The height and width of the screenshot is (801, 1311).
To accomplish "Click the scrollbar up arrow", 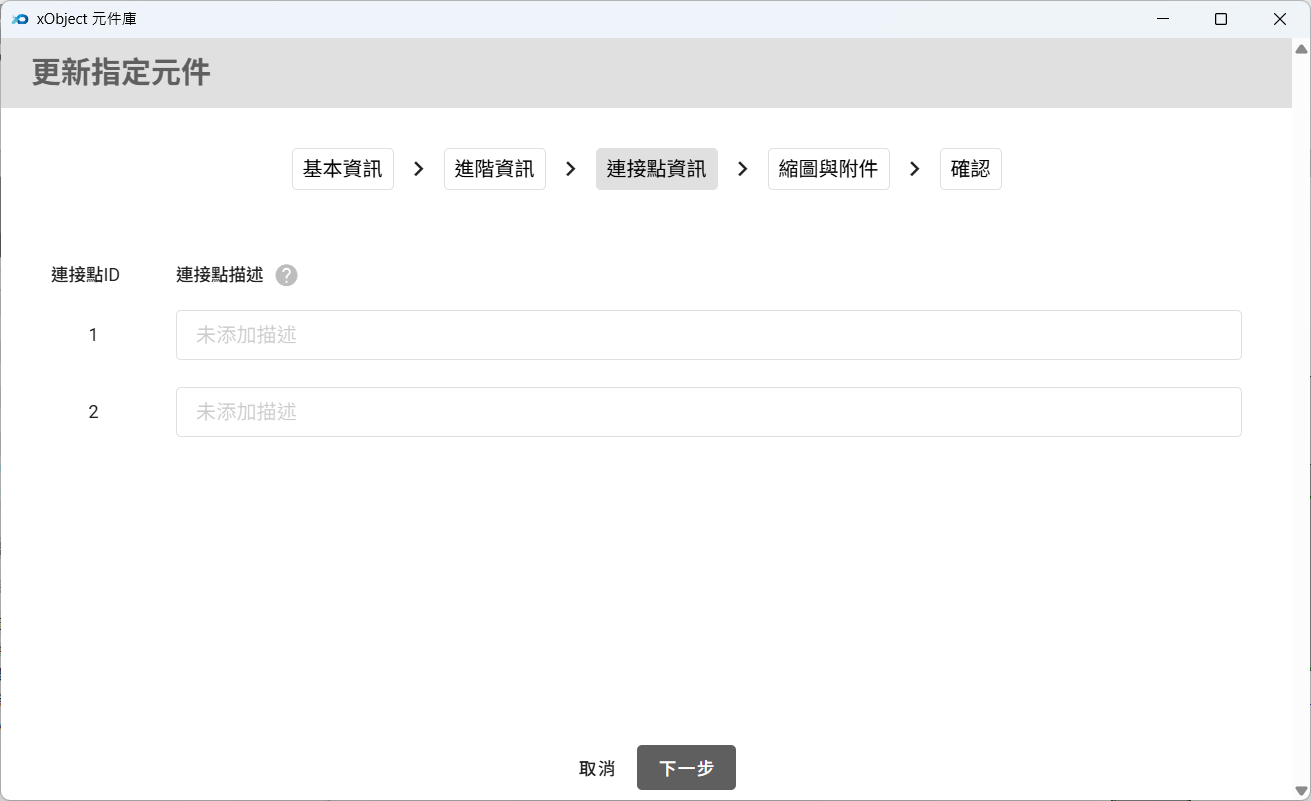I will [x=1301, y=49].
